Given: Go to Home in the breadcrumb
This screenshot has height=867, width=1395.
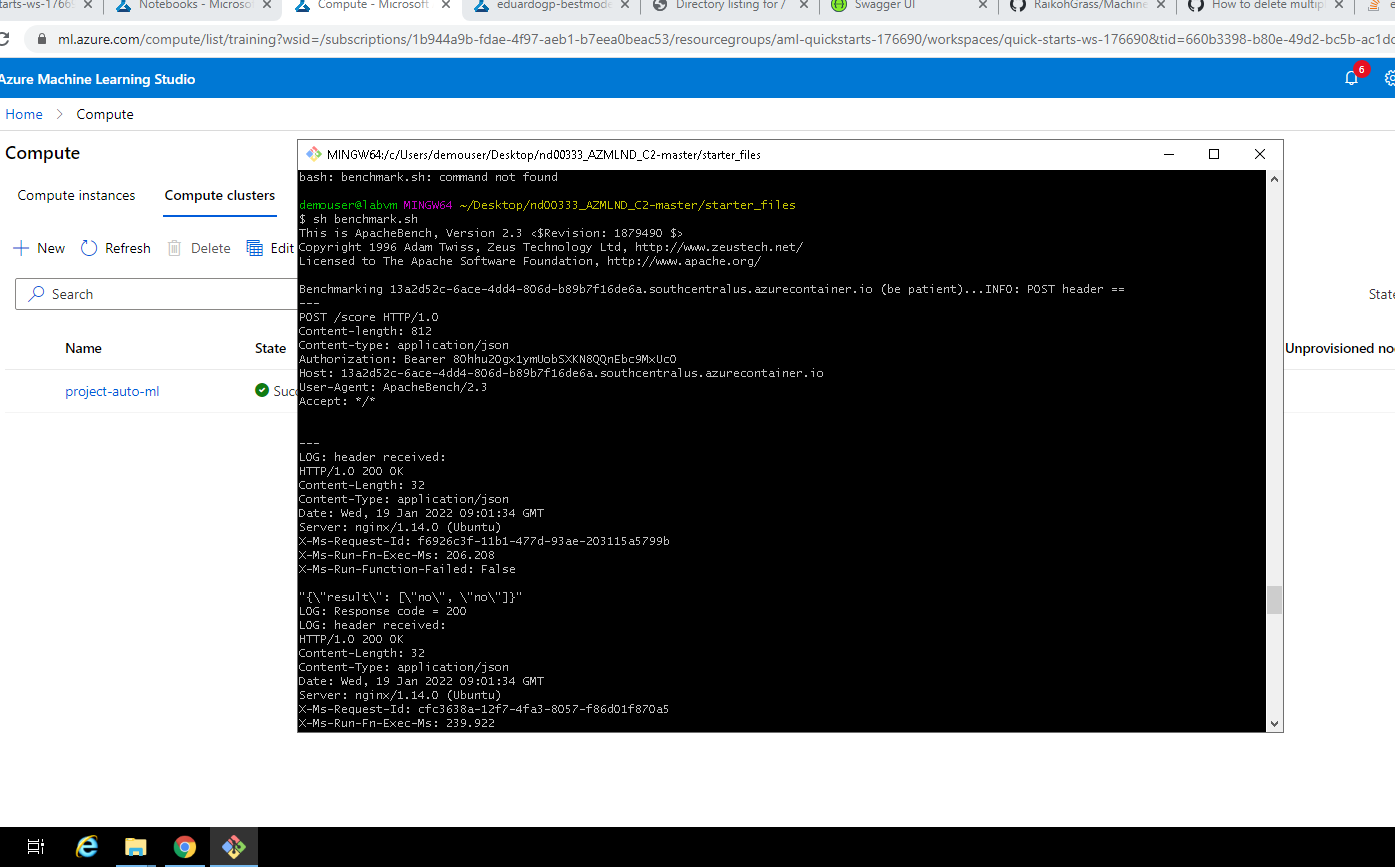Looking at the screenshot, I should click(x=24, y=114).
